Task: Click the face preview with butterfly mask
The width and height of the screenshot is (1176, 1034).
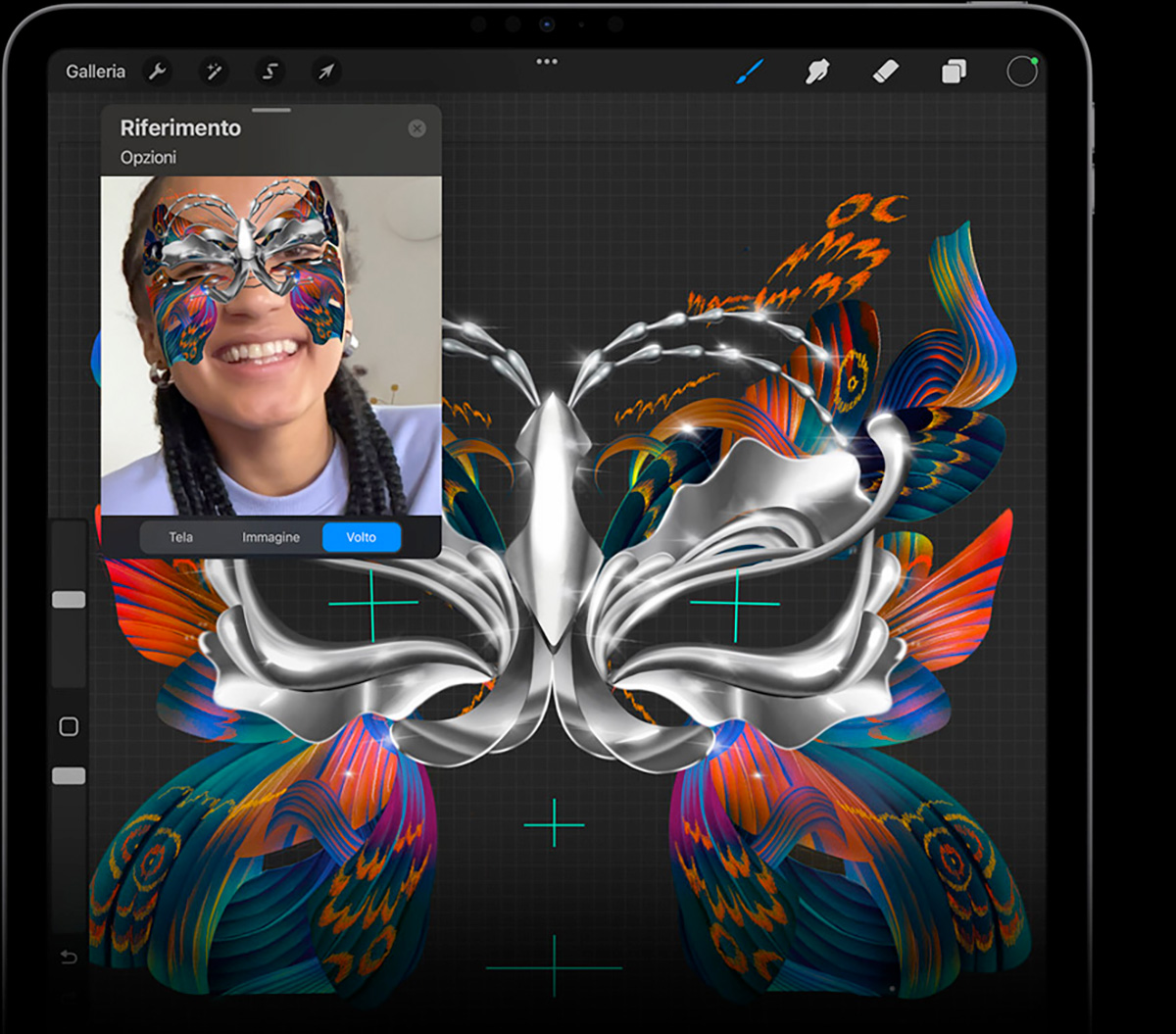Action: coord(271,346)
